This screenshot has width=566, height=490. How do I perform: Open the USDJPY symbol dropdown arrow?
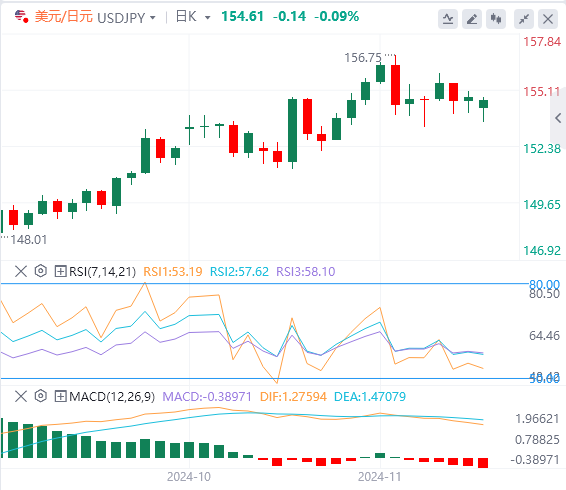coord(153,18)
